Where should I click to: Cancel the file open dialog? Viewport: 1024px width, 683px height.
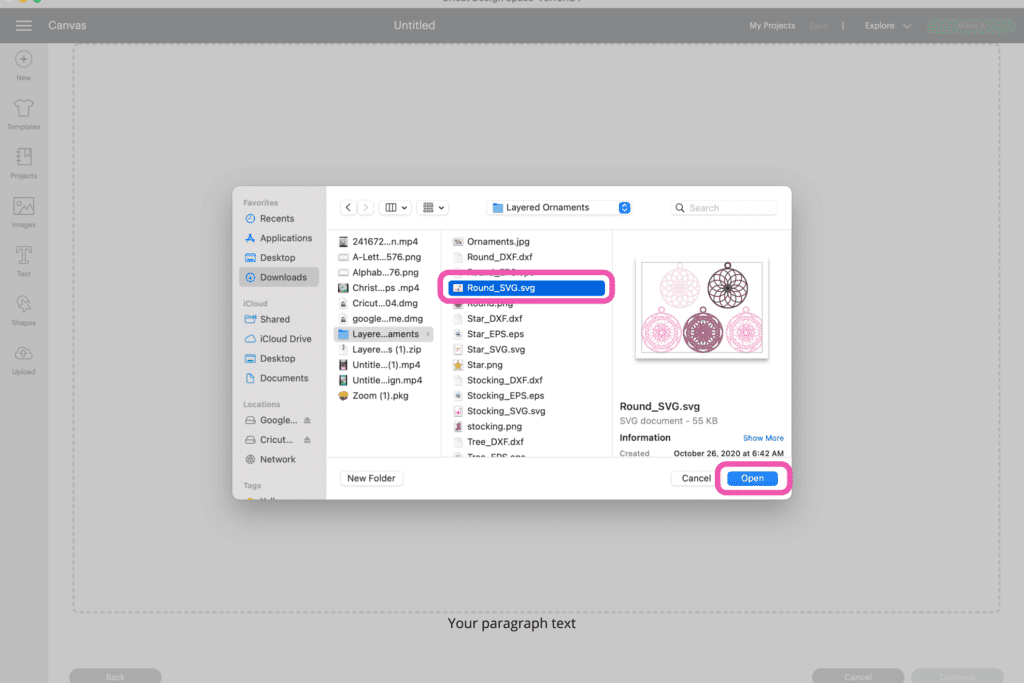click(696, 479)
